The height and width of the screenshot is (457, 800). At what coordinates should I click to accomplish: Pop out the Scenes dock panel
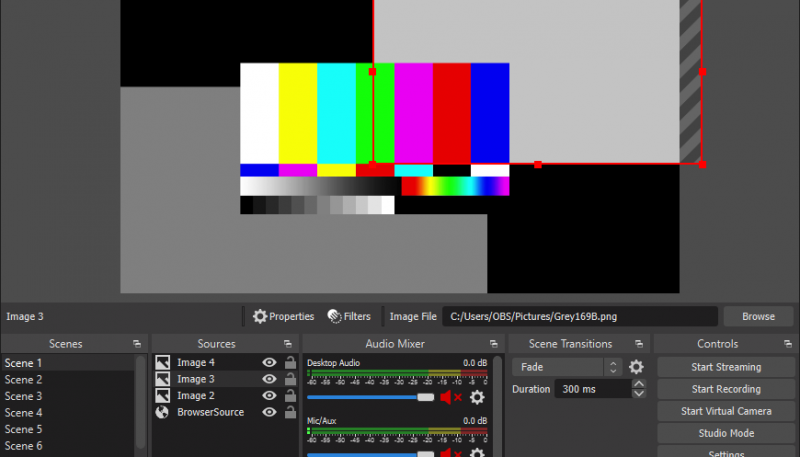137,344
